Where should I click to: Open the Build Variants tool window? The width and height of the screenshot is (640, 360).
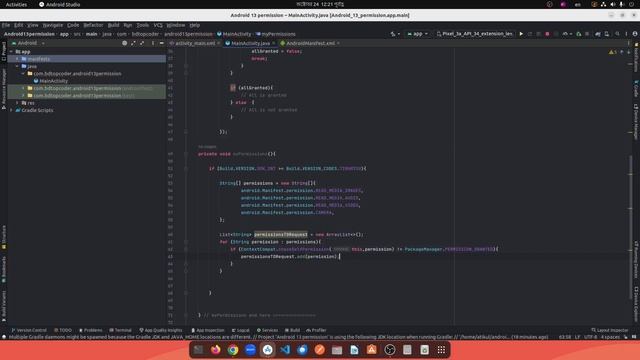(4, 307)
